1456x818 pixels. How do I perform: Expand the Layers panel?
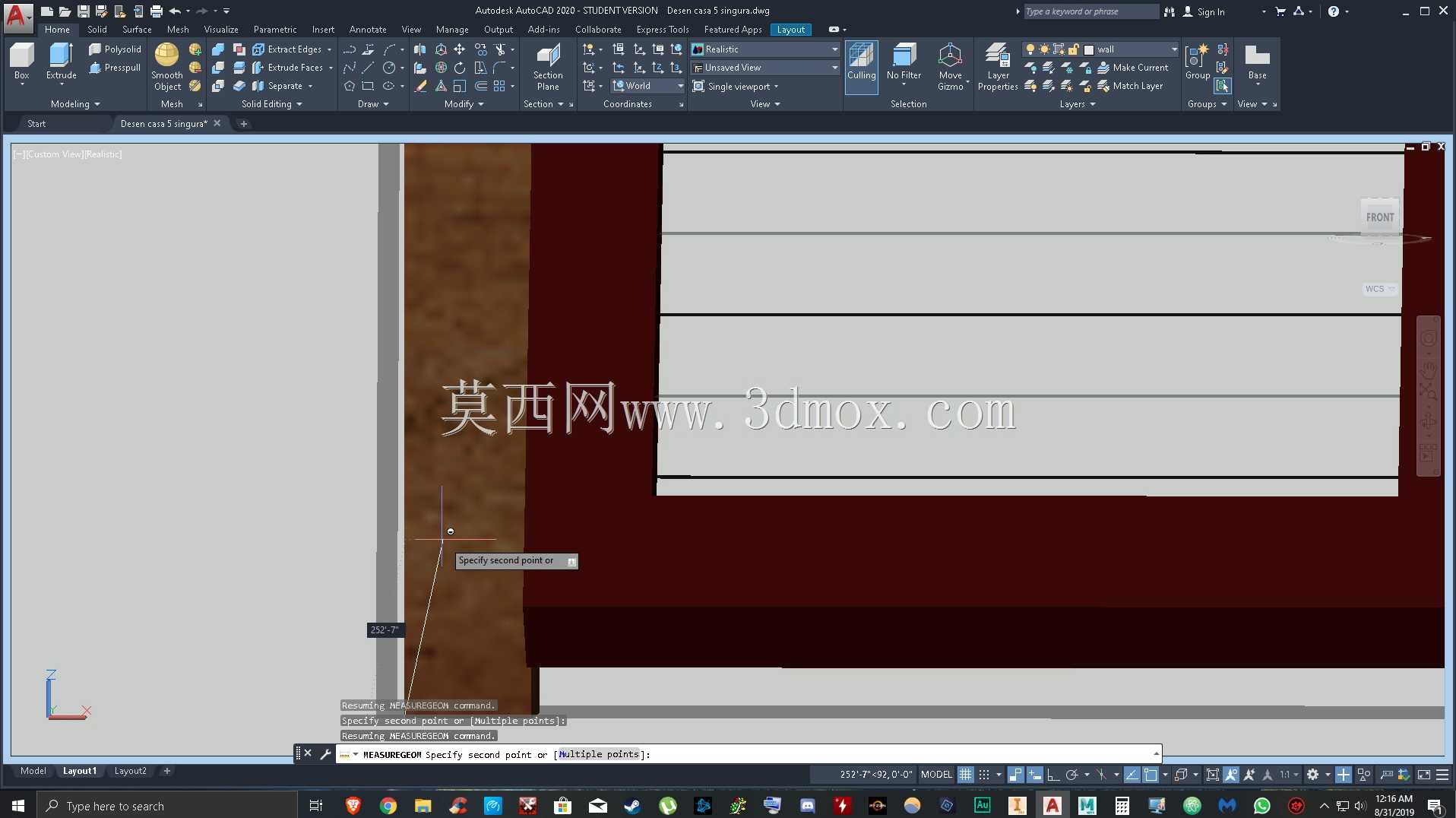pyautogui.click(x=1078, y=104)
